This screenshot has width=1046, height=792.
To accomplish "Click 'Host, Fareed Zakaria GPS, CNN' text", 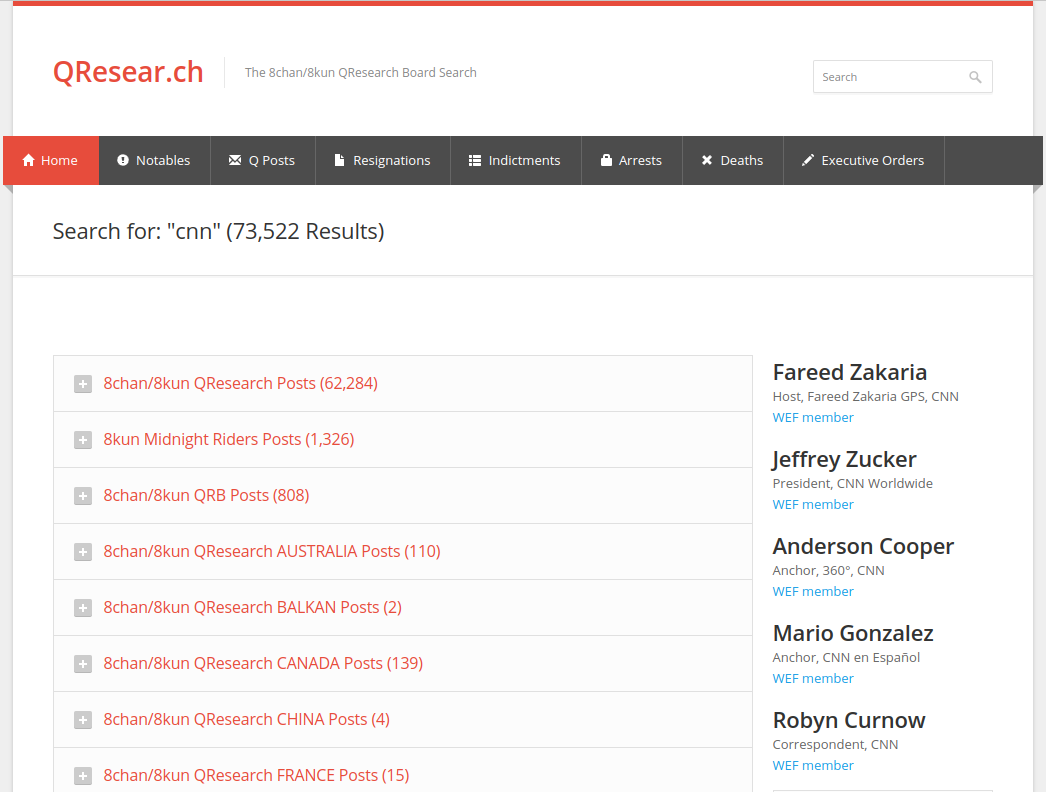I will pyautogui.click(x=865, y=396).
